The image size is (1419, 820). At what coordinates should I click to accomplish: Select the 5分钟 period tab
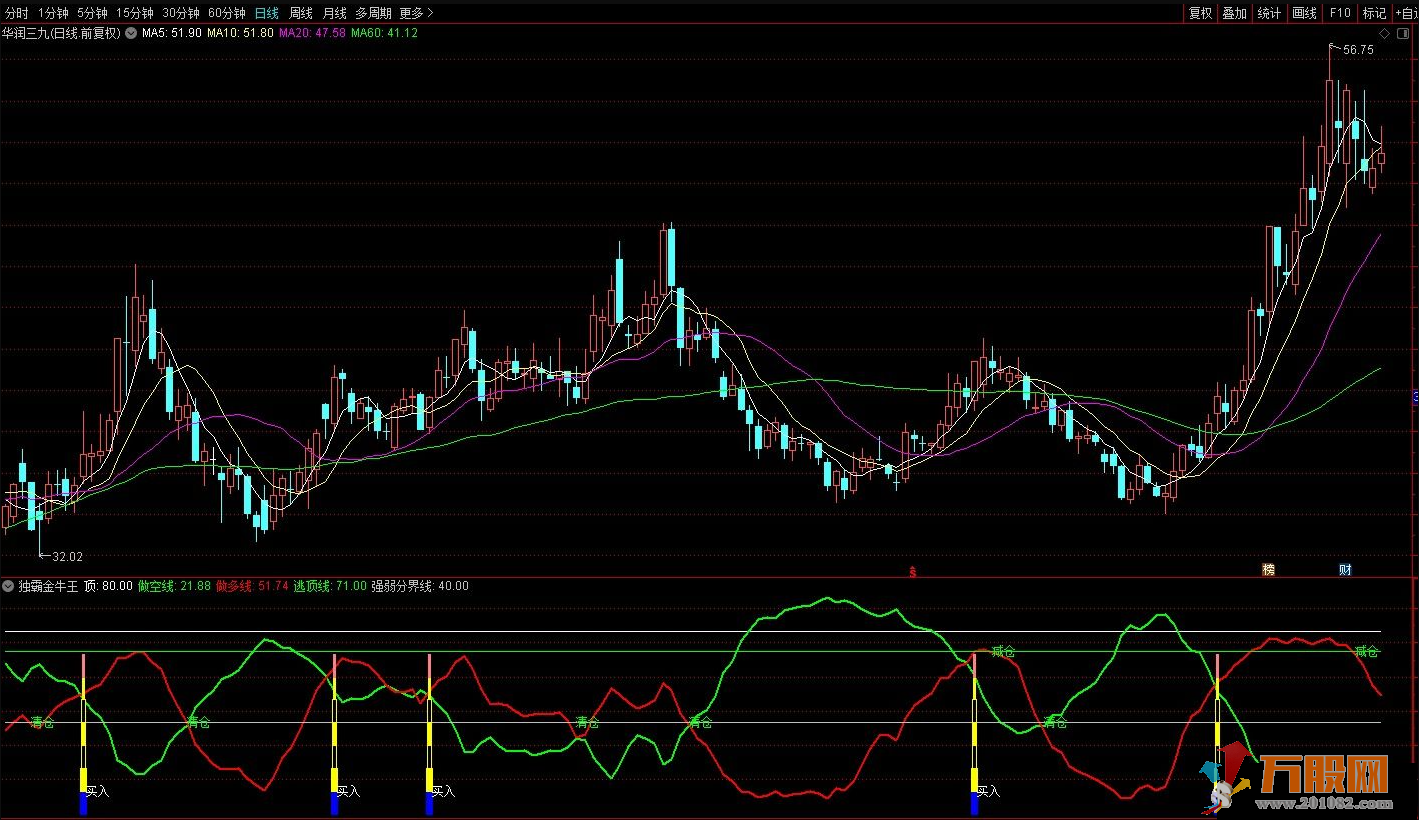pyautogui.click(x=92, y=13)
